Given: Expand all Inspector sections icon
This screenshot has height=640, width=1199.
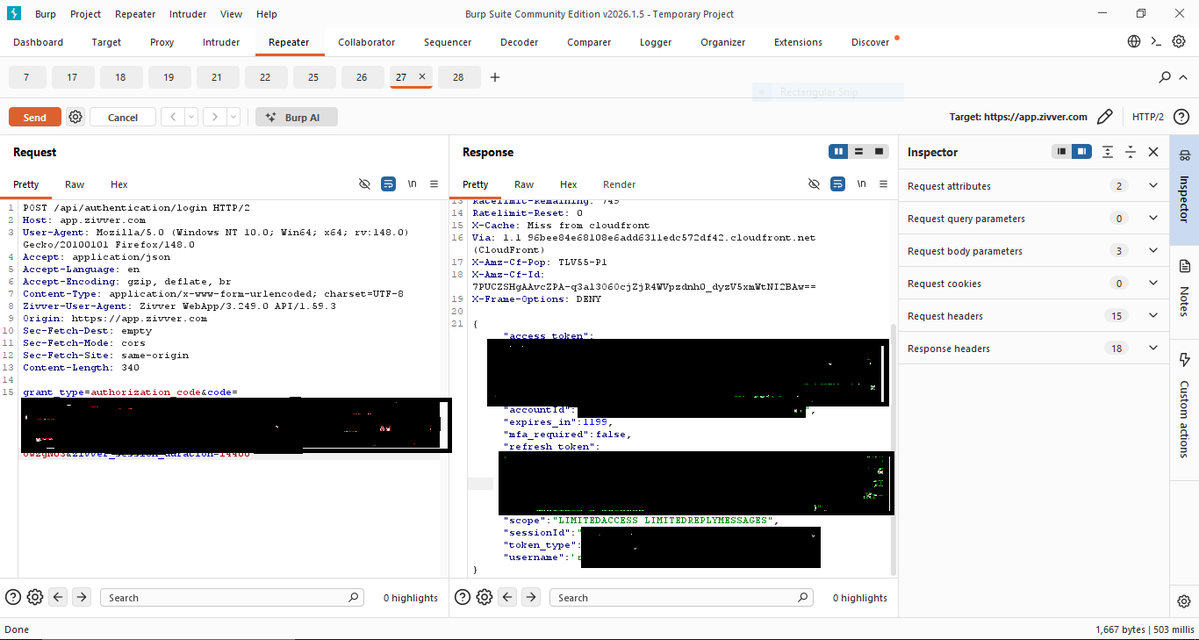Looking at the screenshot, I should coord(1107,152).
